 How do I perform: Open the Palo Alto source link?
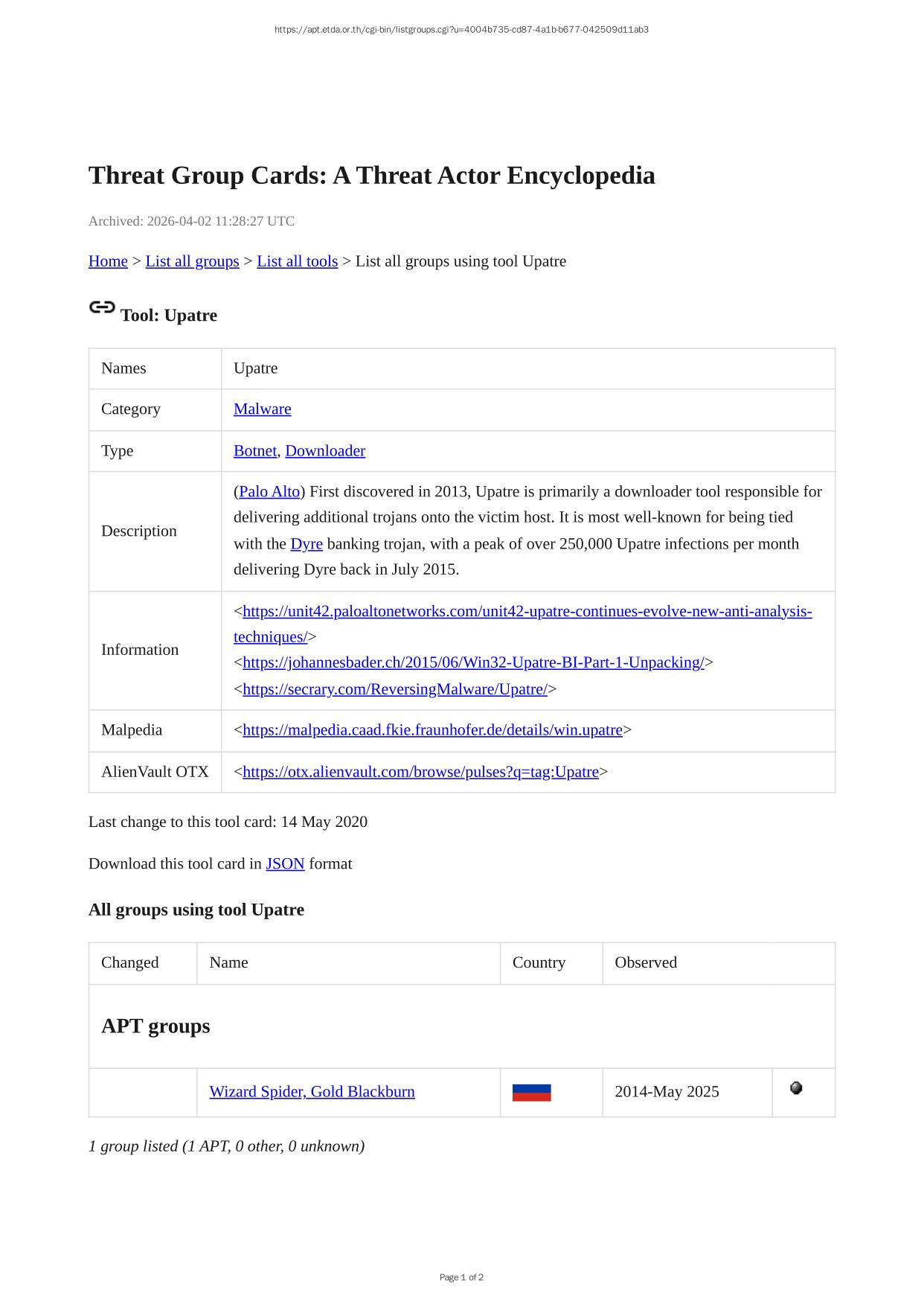269,492
